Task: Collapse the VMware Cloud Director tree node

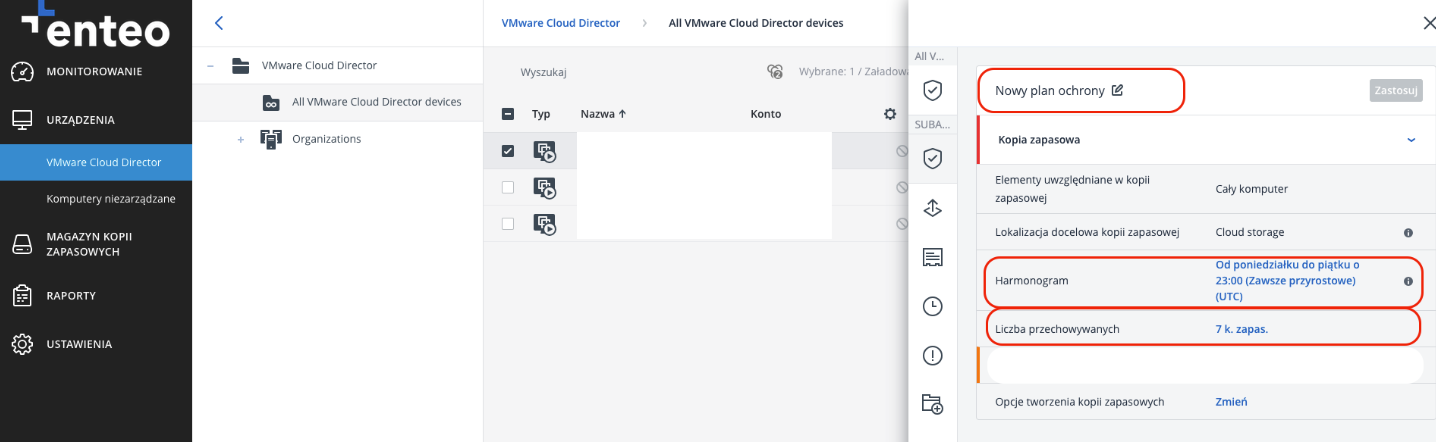Action: (210, 66)
